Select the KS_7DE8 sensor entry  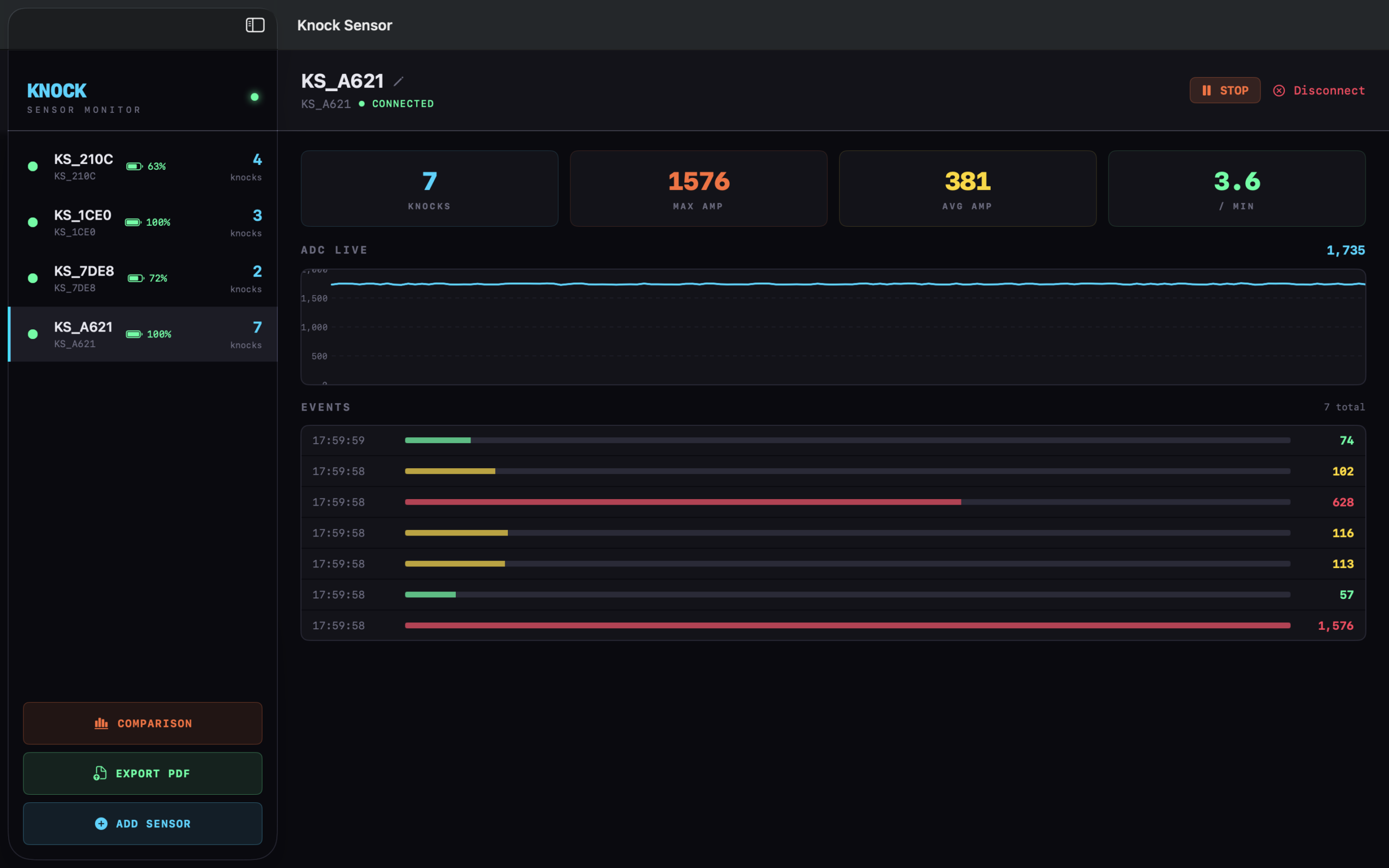coord(143,278)
